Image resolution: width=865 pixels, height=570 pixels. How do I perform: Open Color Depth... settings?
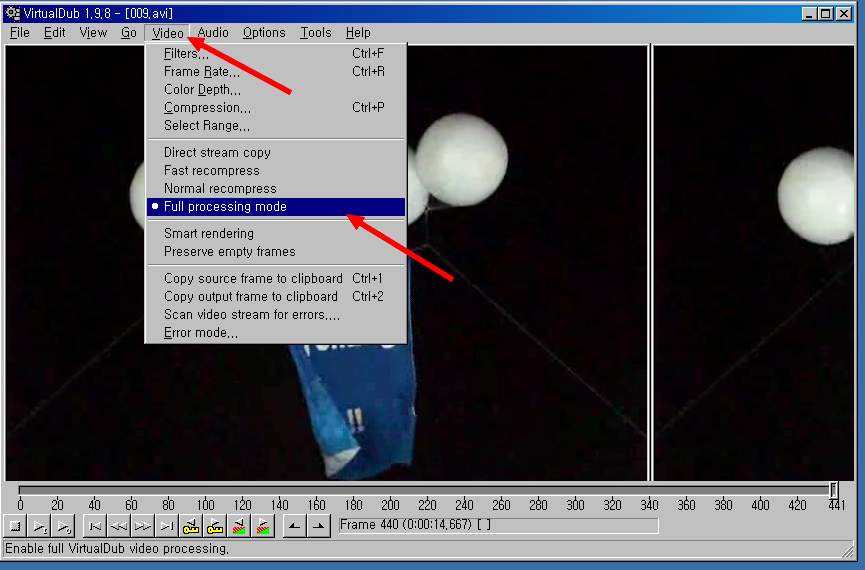click(x=276, y=89)
